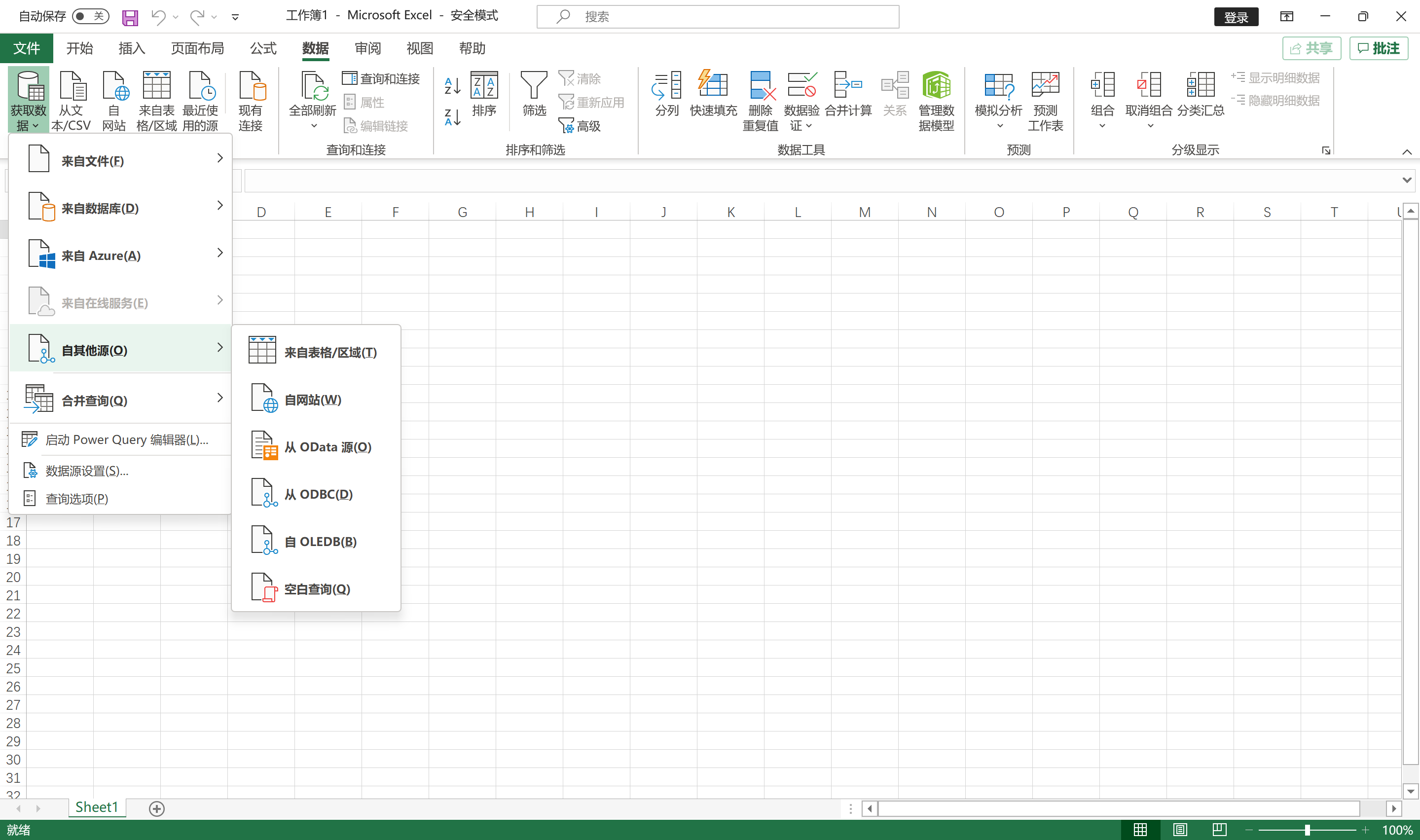
Task: Open the 公式 ribbon tab
Action: 263,48
